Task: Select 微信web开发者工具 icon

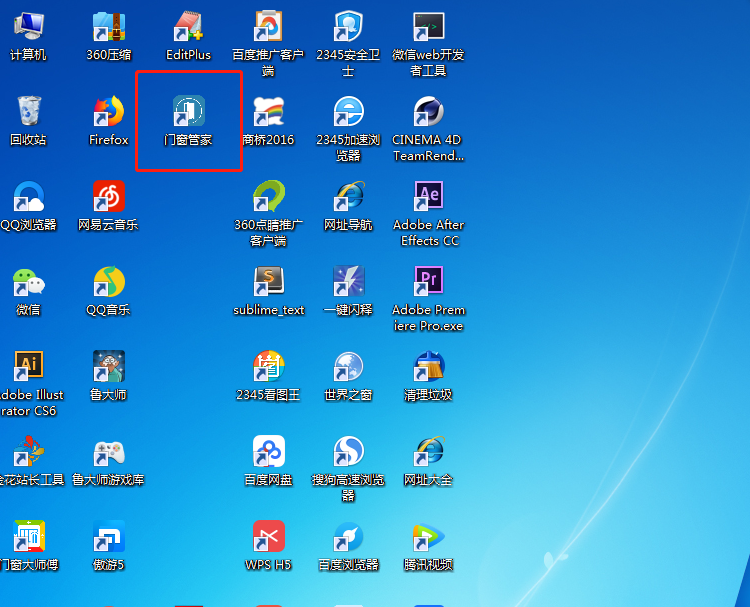Action: coord(428,26)
